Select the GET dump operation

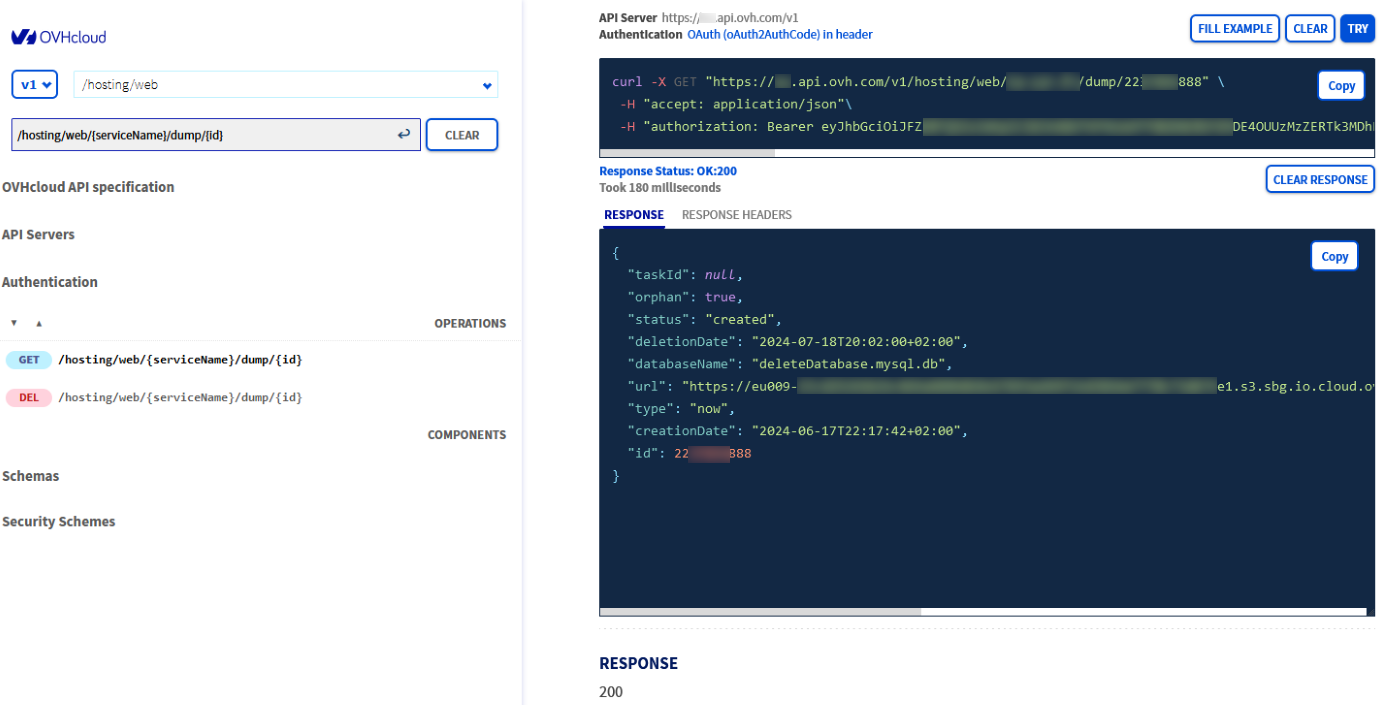click(180, 360)
